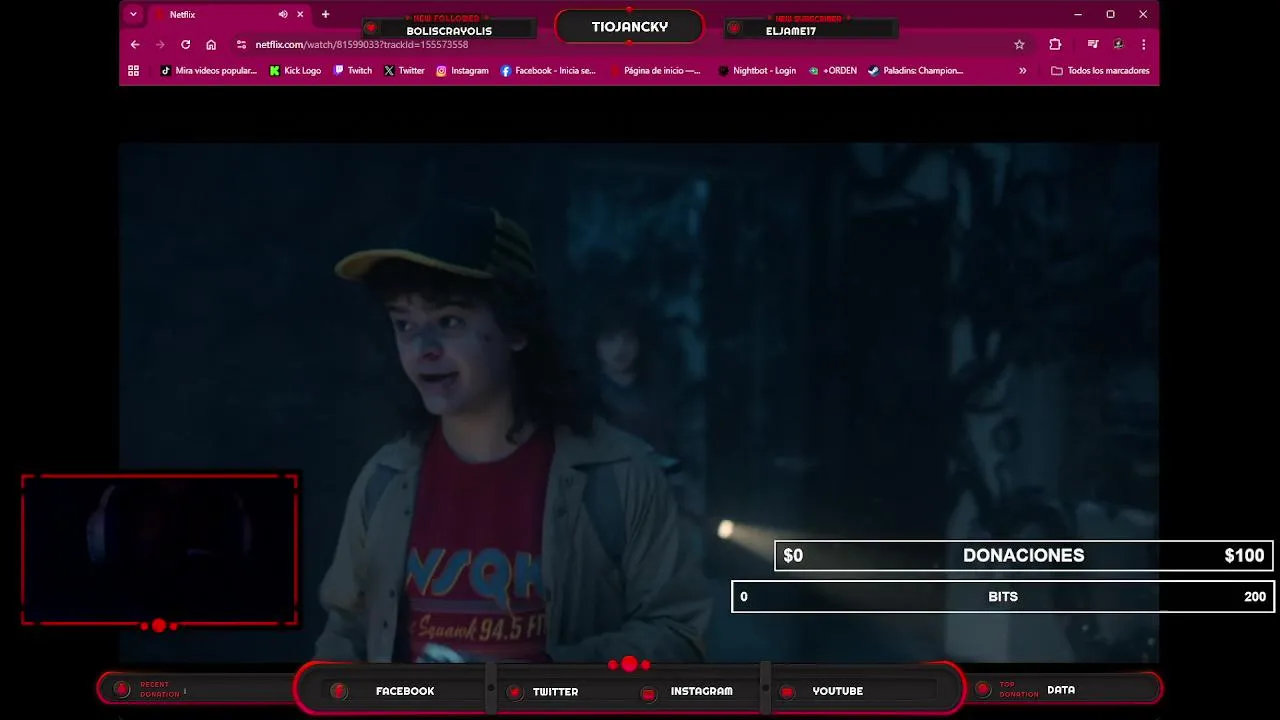Open the extensions puzzle icon
The image size is (1280, 720).
pyautogui.click(x=1055, y=44)
